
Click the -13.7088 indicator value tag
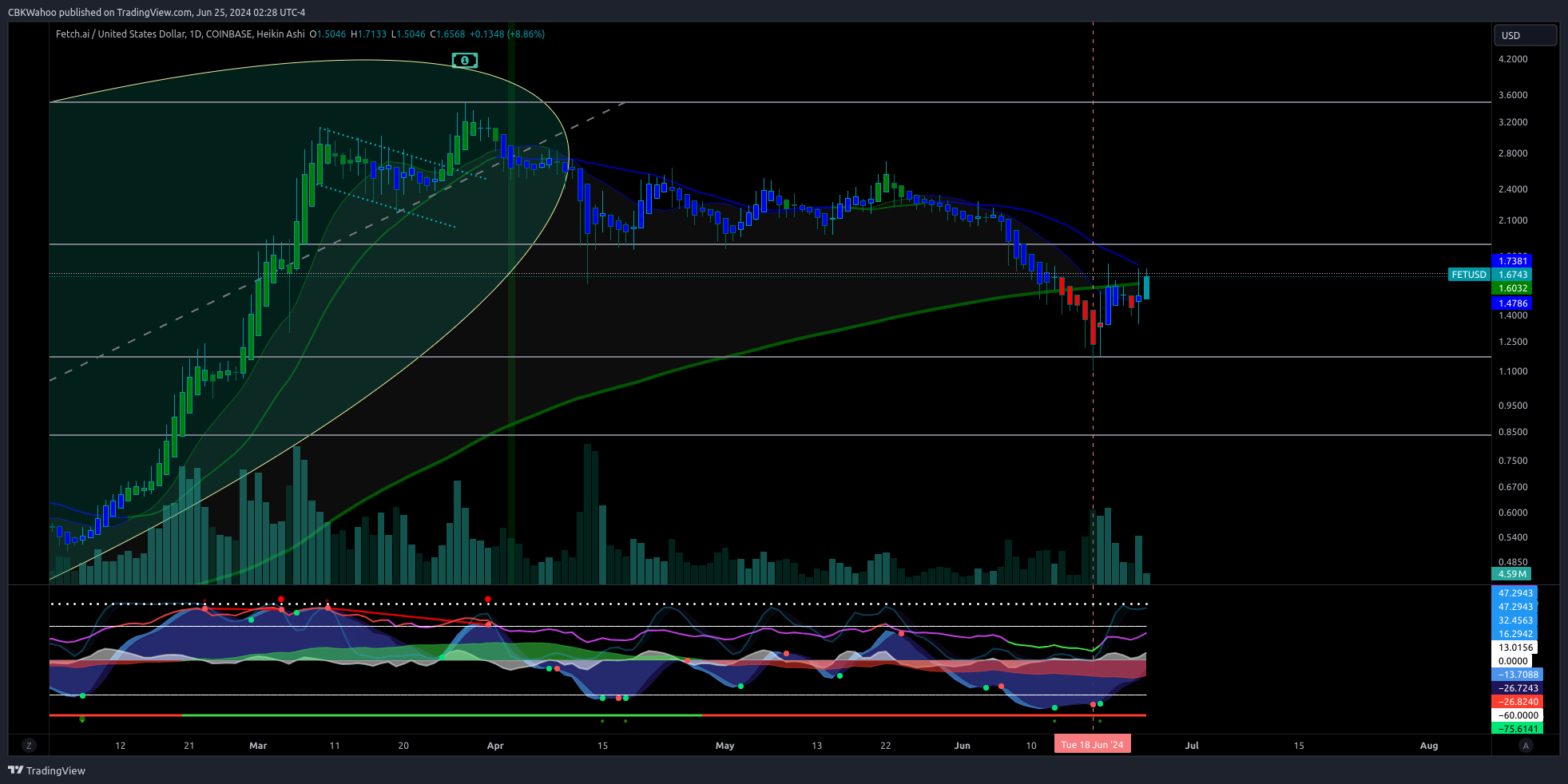pyautogui.click(x=1517, y=675)
